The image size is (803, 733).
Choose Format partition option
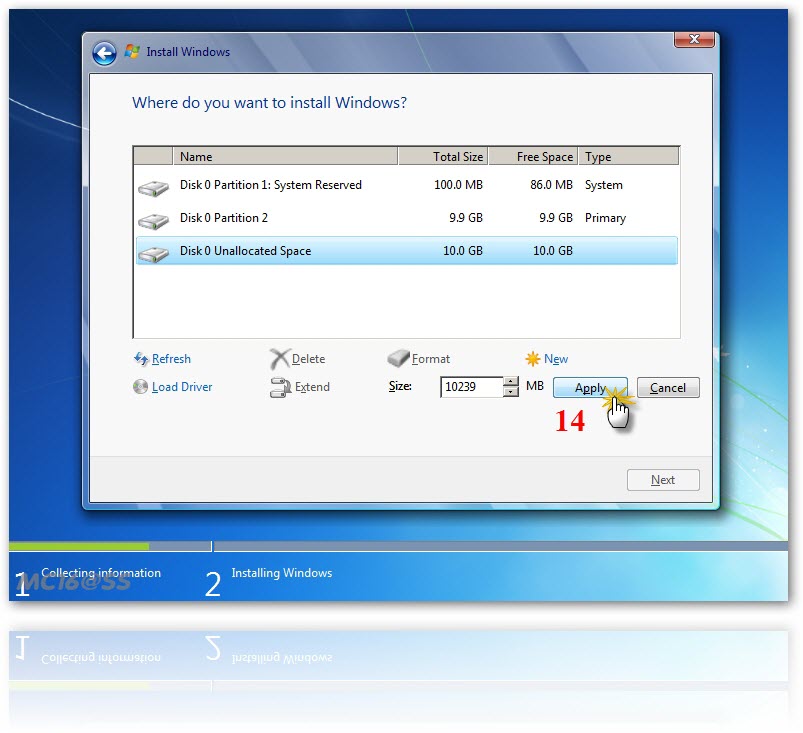pos(431,359)
